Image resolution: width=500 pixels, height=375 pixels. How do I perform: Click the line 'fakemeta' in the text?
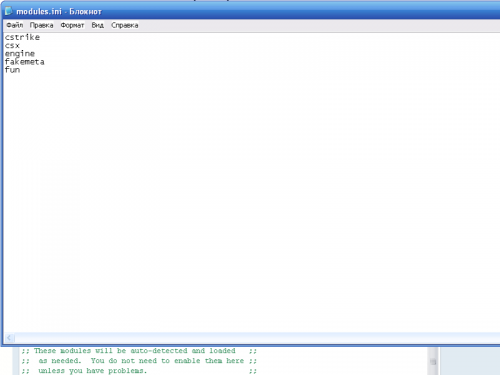(x=25, y=62)
